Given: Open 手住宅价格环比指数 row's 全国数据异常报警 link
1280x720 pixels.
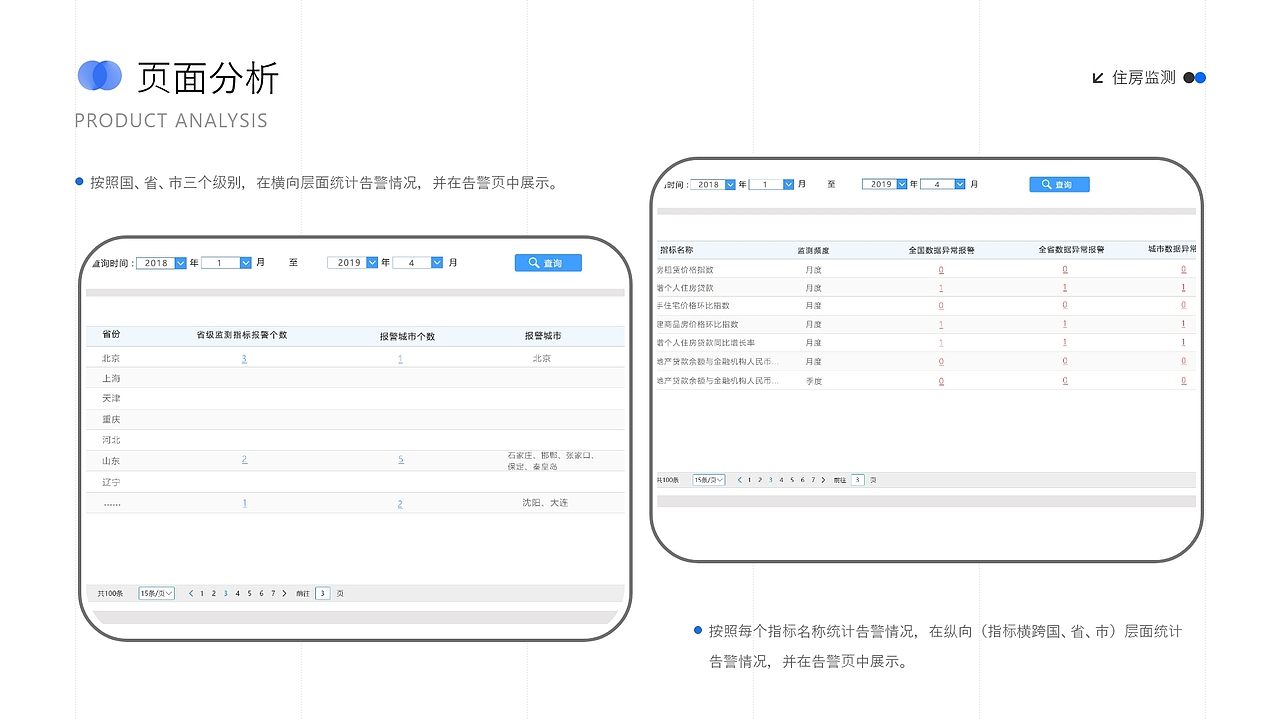Looking at the screenshot, I should click(x=941, y=306).
